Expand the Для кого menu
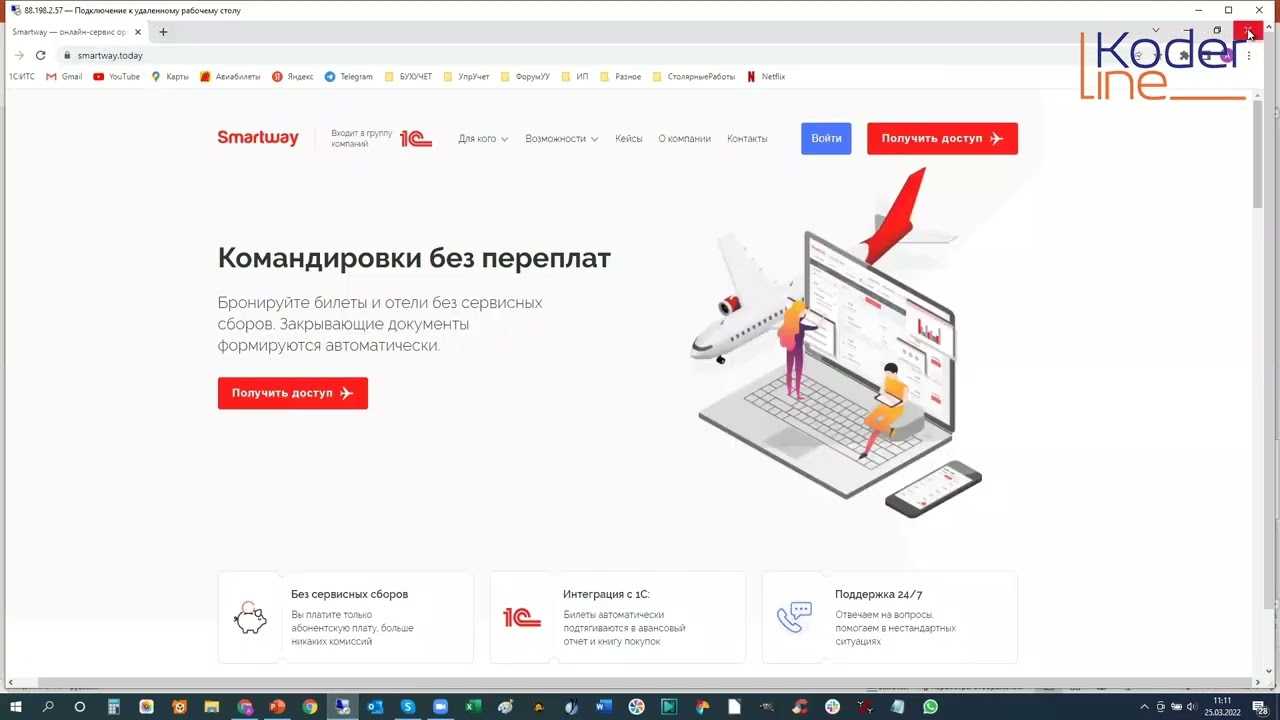Viewport: 1280px width, 720px height. (x=483, y=139)
